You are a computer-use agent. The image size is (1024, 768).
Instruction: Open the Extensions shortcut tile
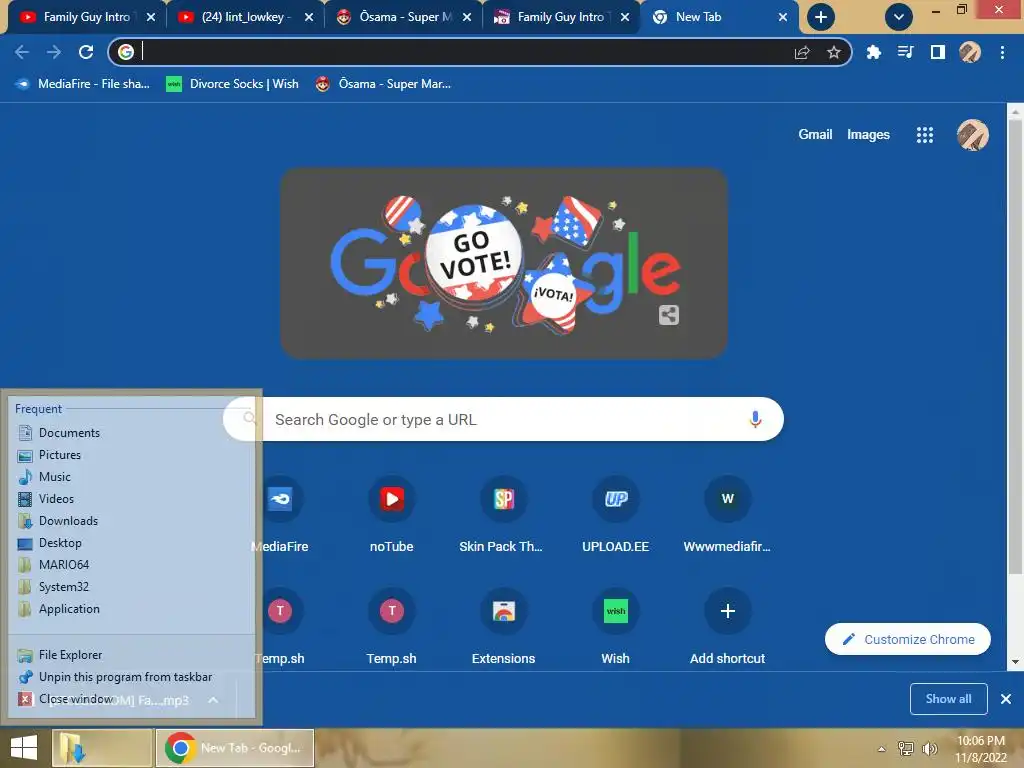pyautogui.click(x=504, y=628)
